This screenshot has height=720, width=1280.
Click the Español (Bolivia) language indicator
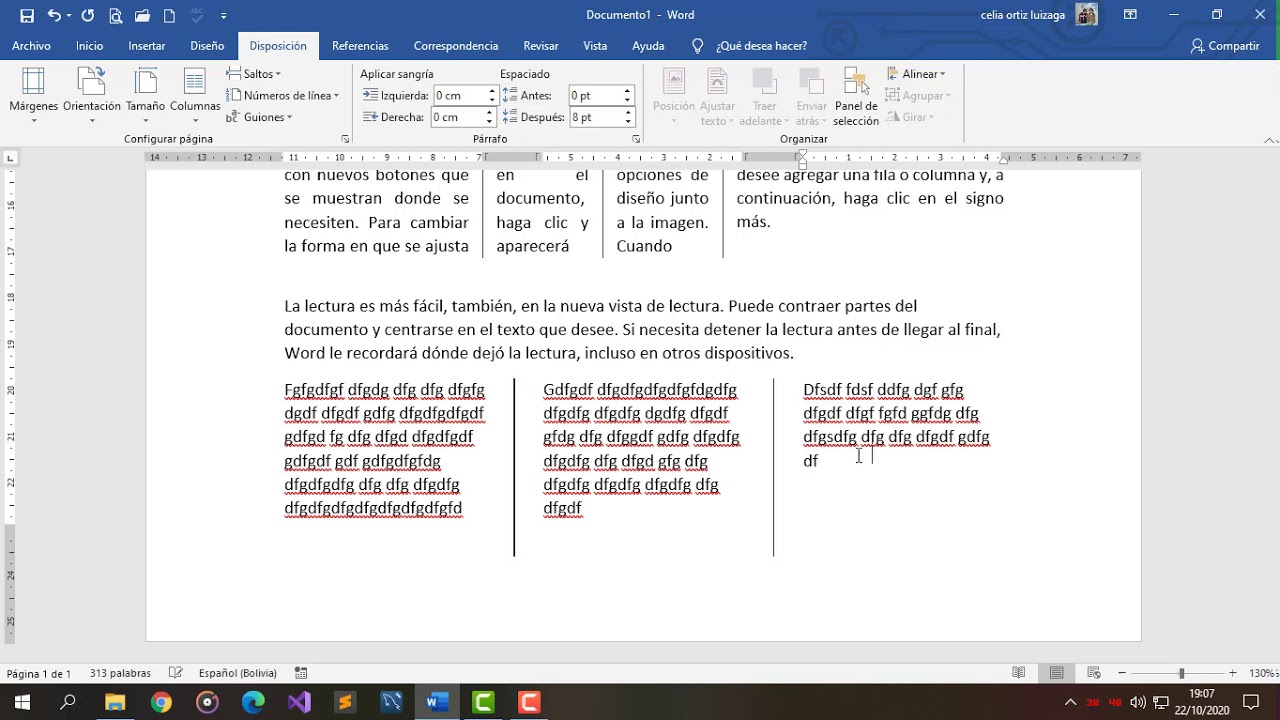click(x=237, y=674)
